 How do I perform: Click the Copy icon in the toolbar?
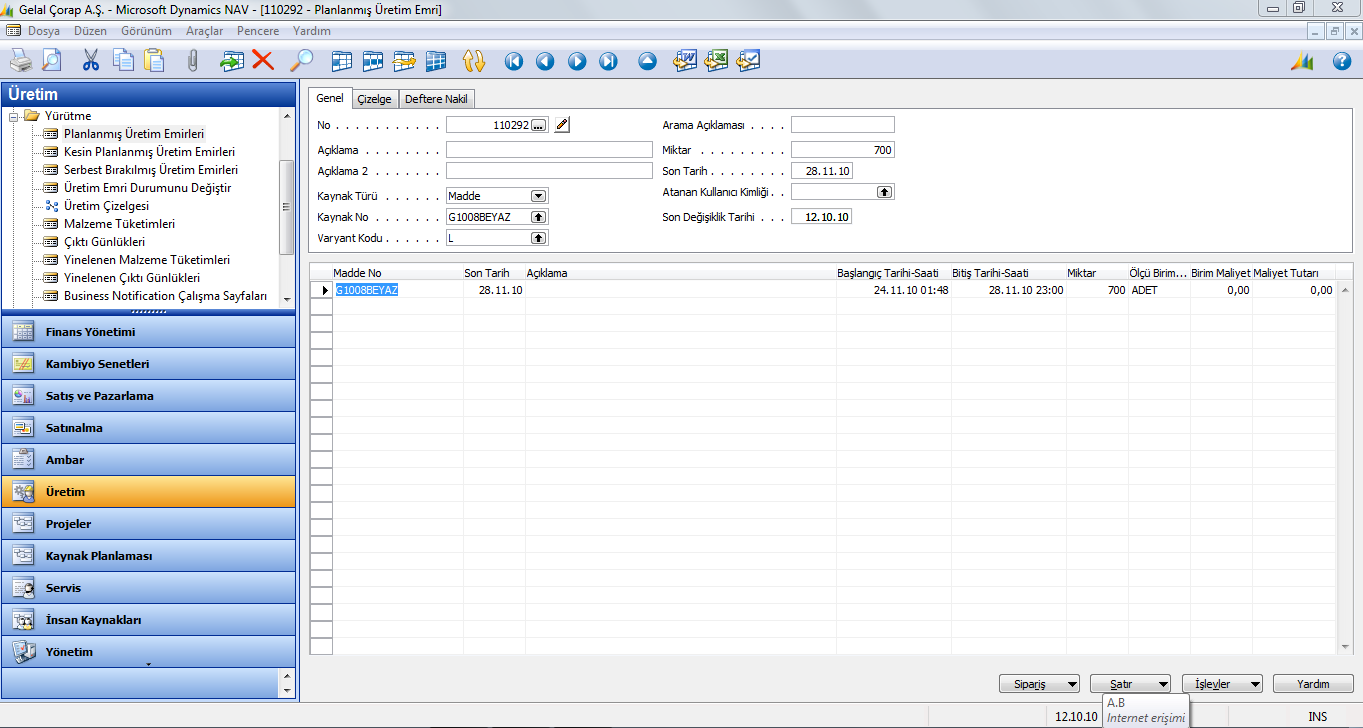(x=123, y=61)
